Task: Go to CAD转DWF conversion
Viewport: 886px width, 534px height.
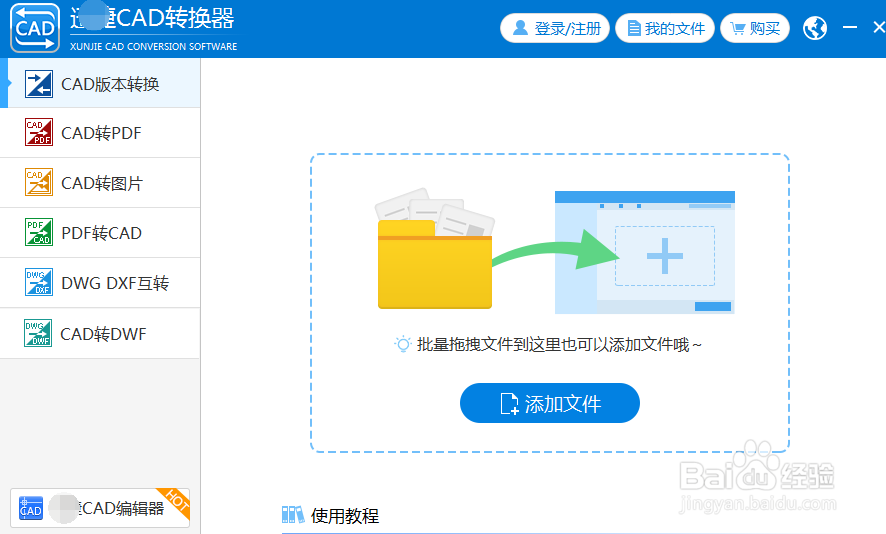Action: 100,333
